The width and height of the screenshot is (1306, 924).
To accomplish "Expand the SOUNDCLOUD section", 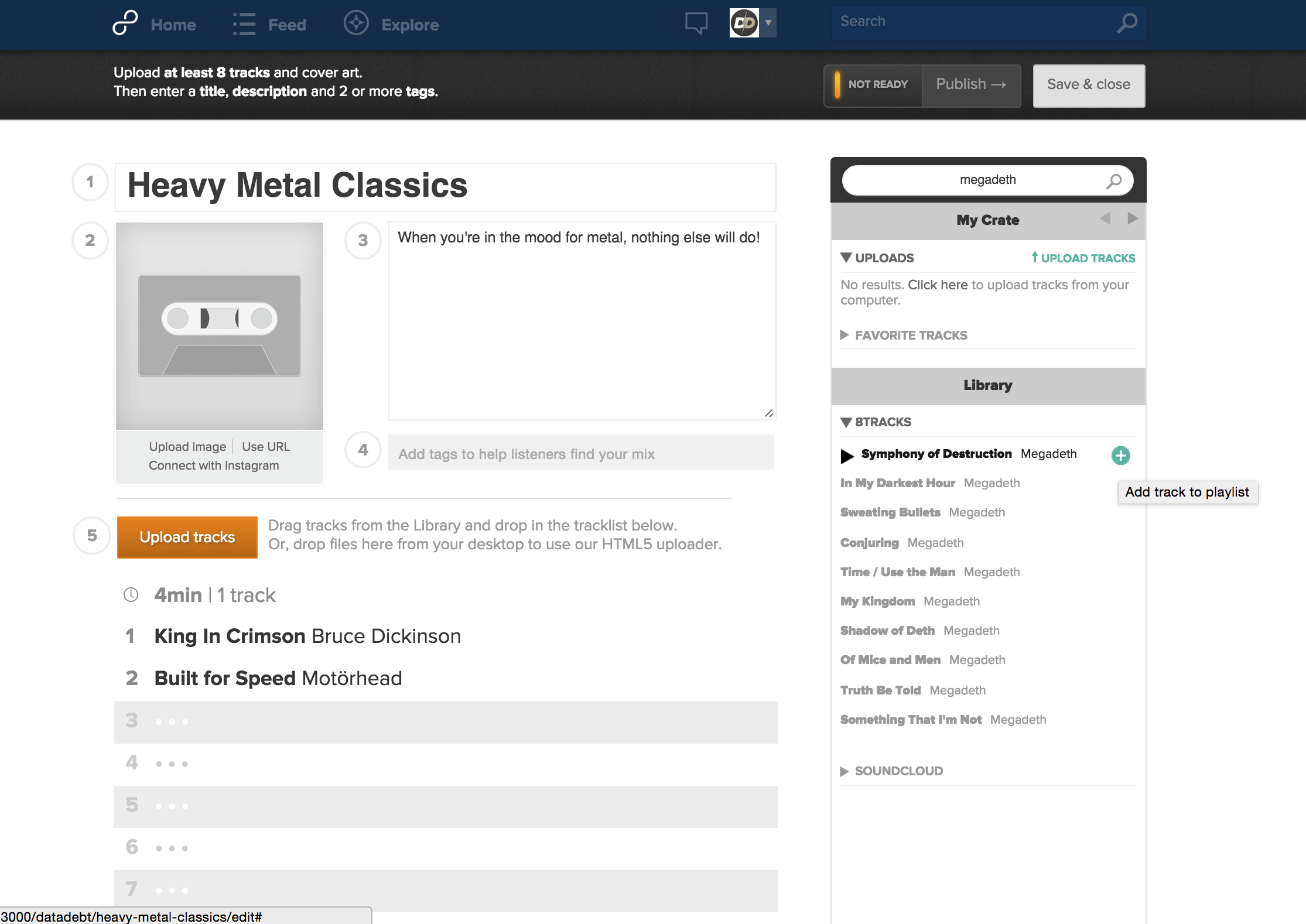I will coord(845,771).
